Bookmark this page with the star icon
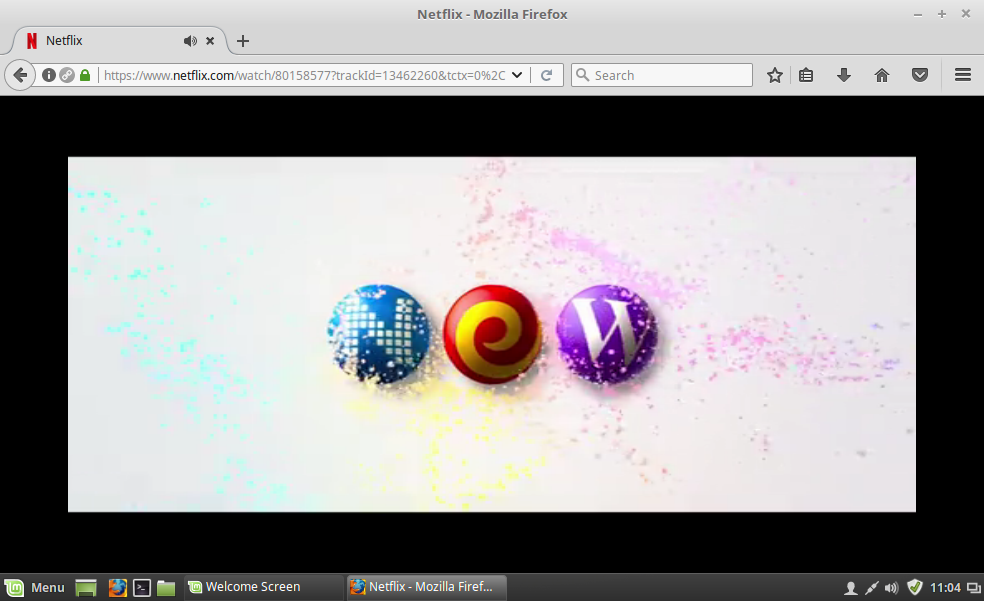 tap(774, 75)
